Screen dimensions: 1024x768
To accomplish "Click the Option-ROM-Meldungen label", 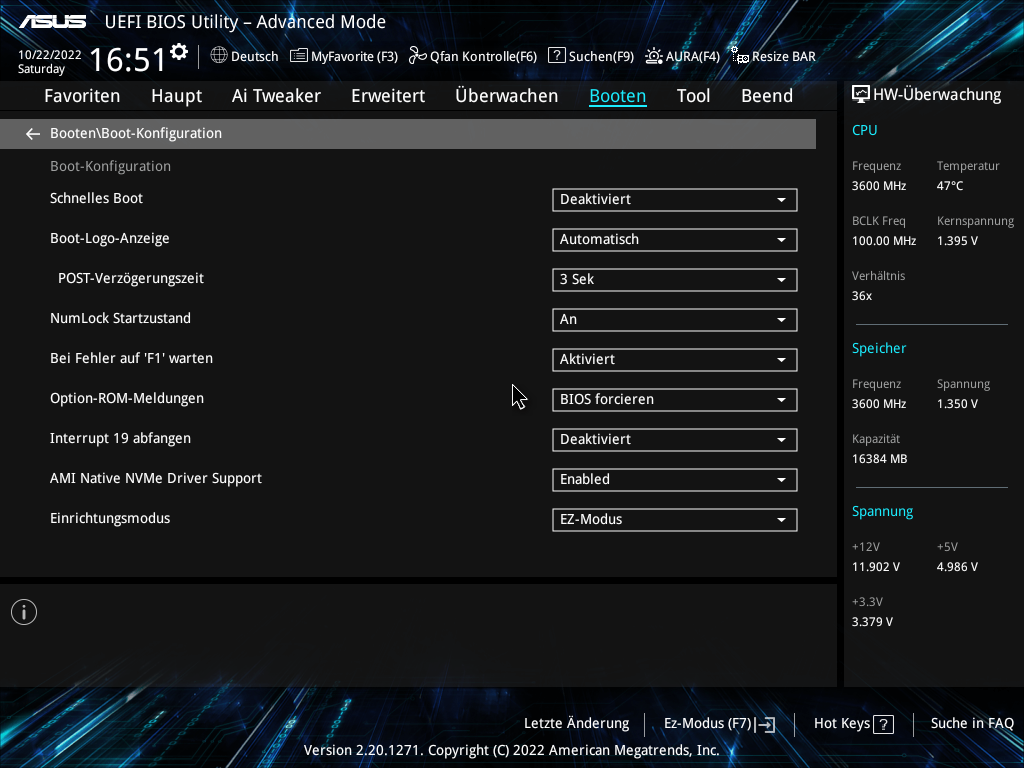I will (127, 398).
